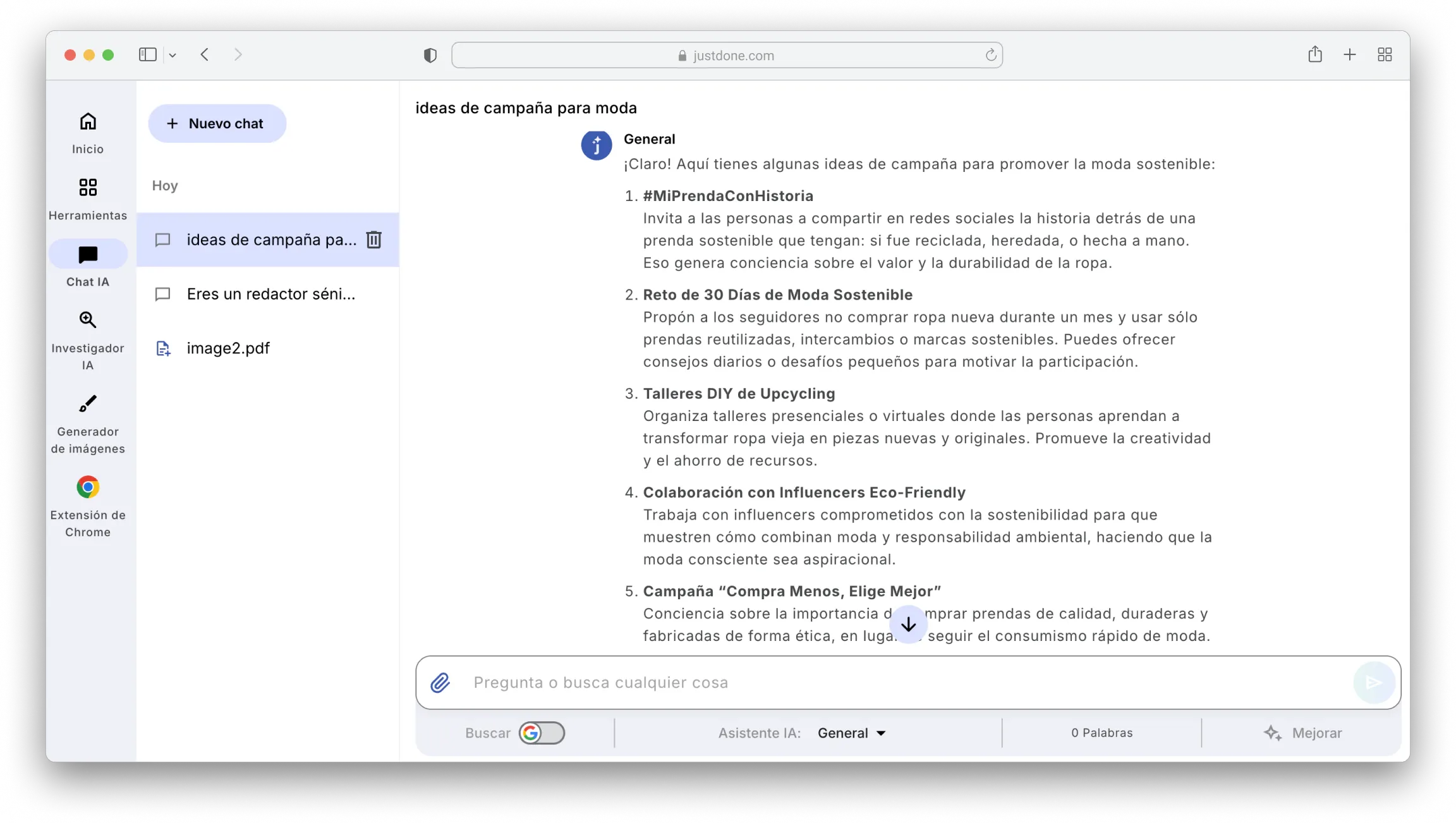Click the send message arrow control
Image resolution: width=1456 pixels, height=823 pixels.
click(x=1374, y=683)
